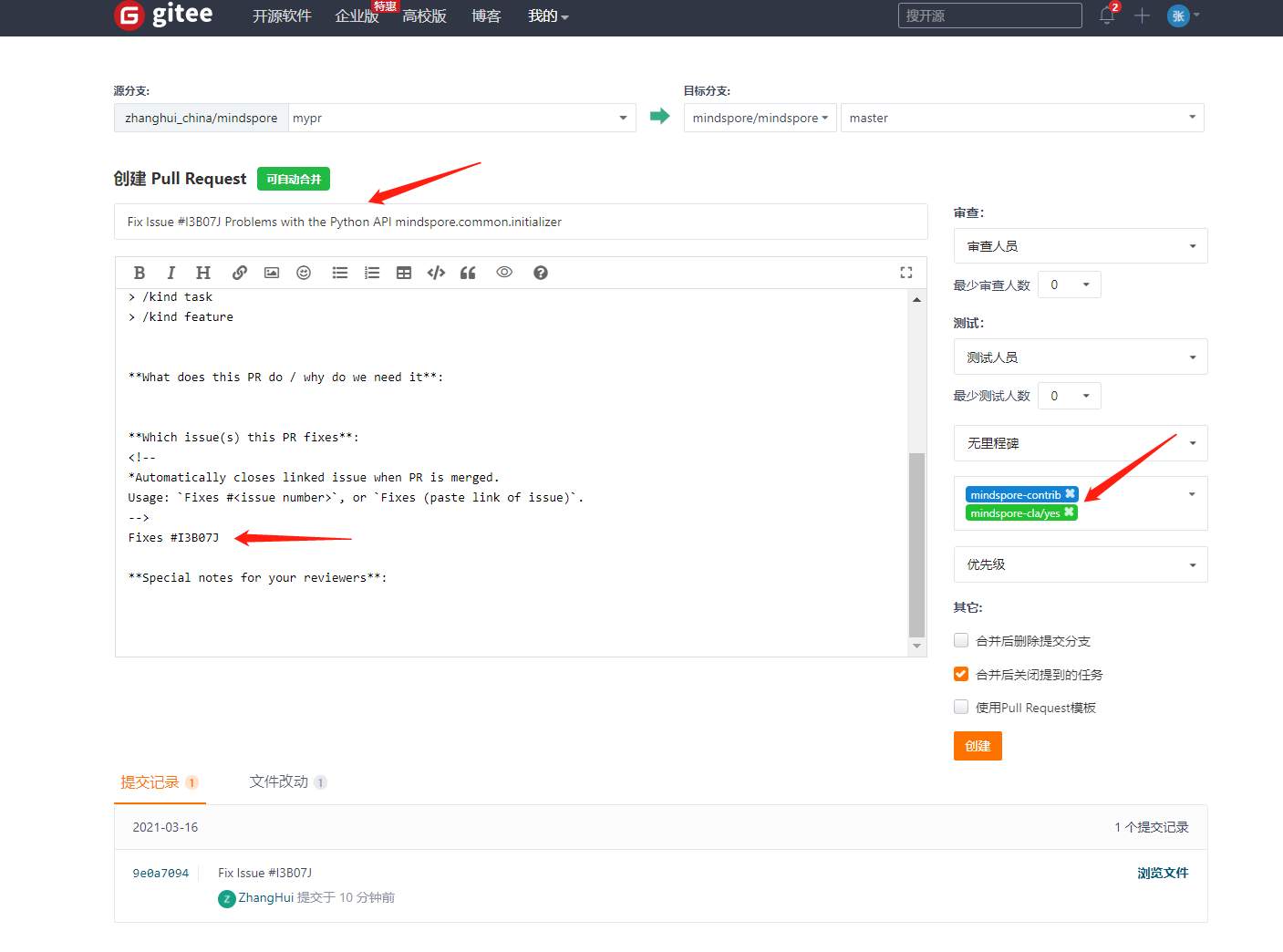Open the 博客 nav menu

pyautogui.click(x=486, y=16)
